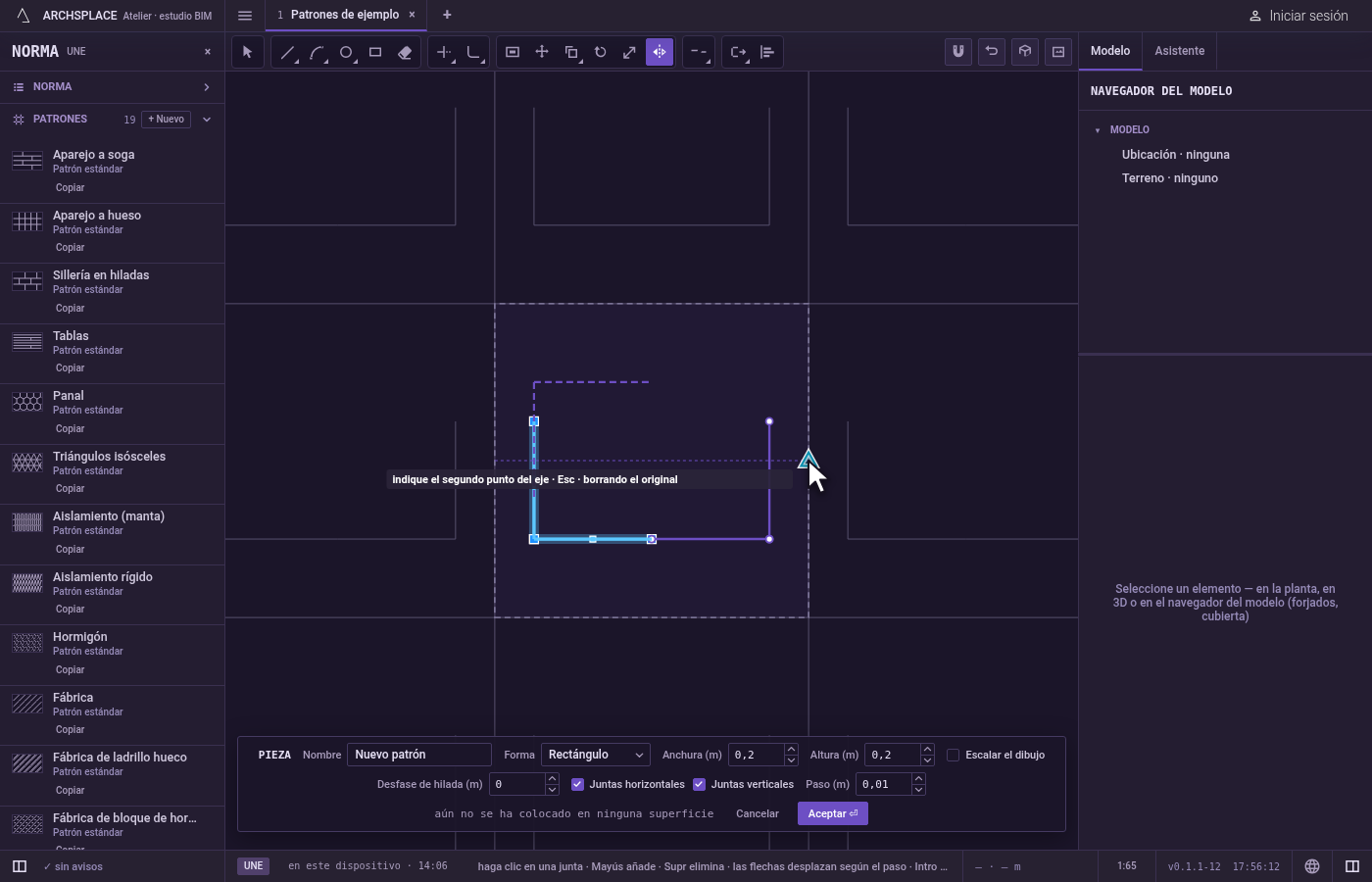1372x882 pixels.
Task: Enable Escalar el dibujo checkbox
Action: (x=953, y=755)
